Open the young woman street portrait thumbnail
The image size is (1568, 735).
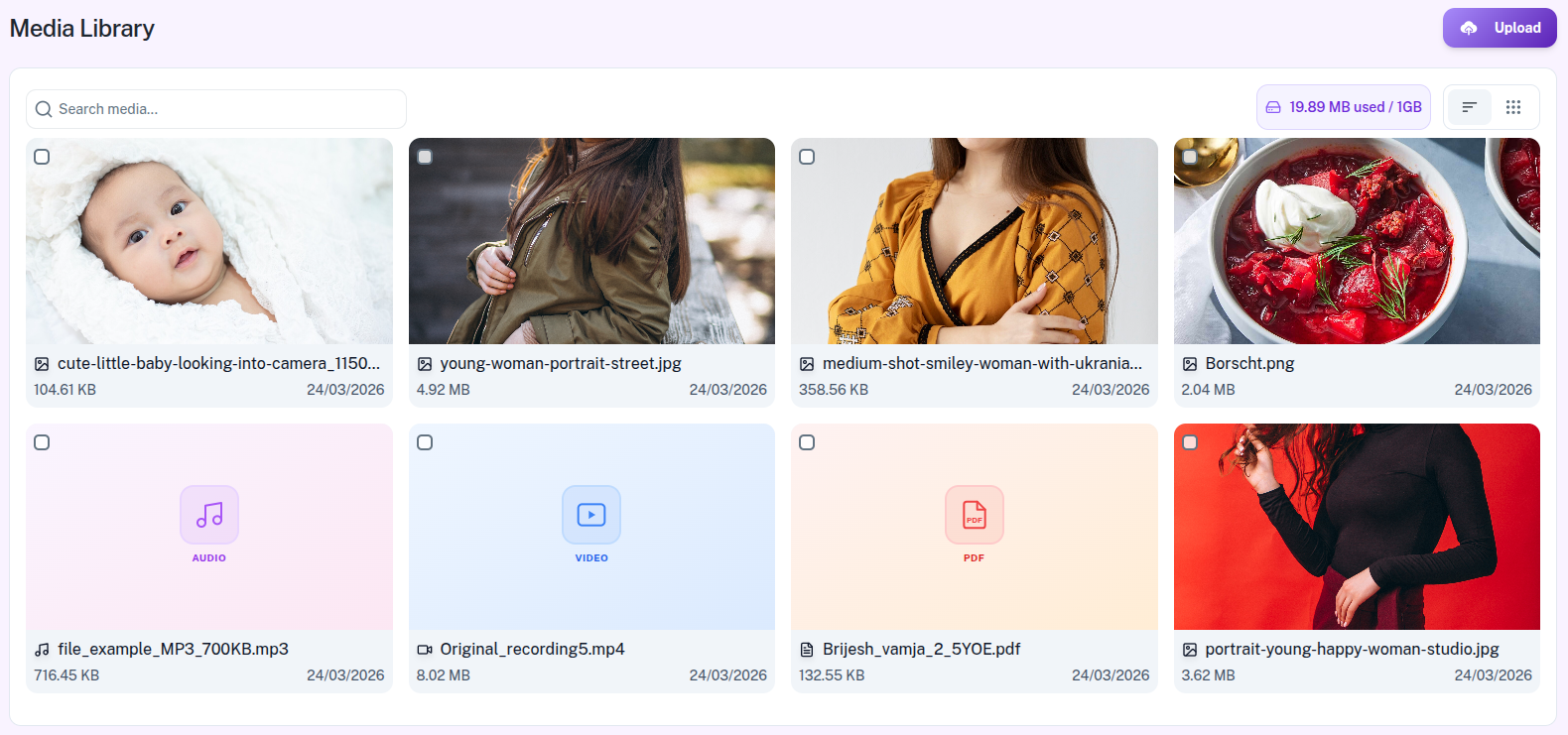coord(591,241)
